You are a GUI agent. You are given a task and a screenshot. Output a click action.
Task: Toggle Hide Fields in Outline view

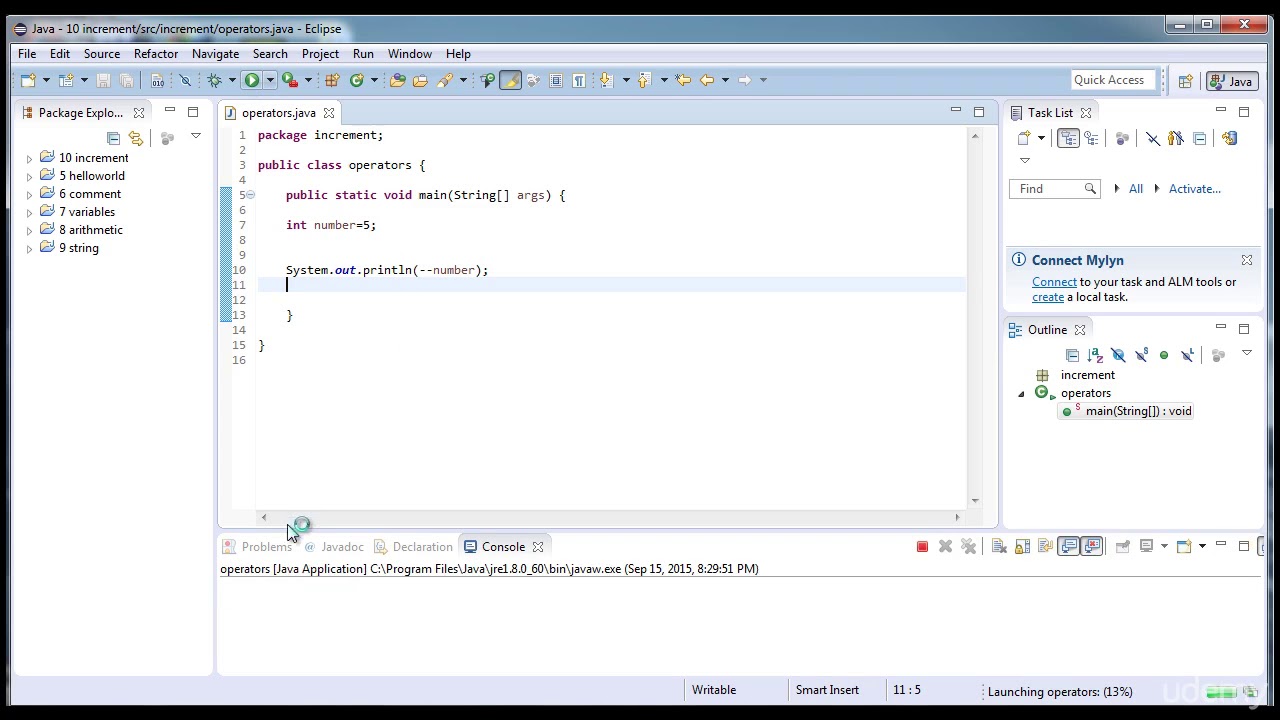(1118, 355)
